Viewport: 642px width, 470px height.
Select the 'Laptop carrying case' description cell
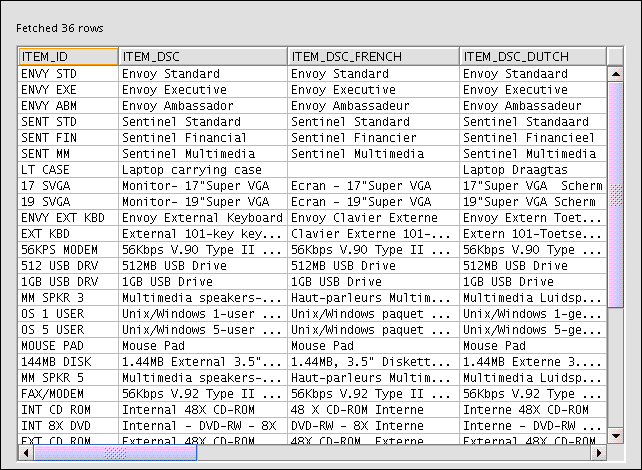click(x=203, y=170)
